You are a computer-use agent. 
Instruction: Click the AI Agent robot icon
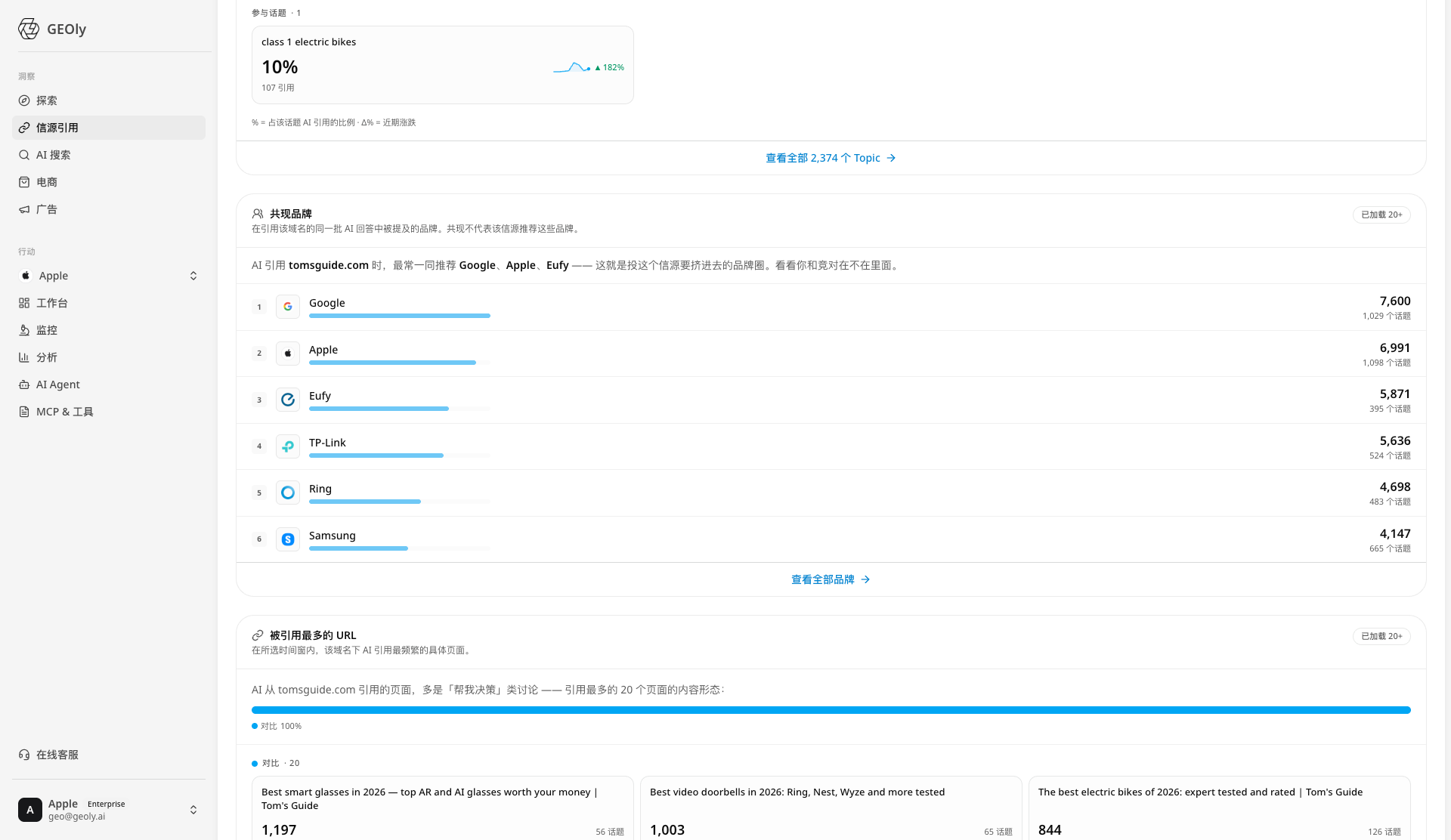coord(24,384)
